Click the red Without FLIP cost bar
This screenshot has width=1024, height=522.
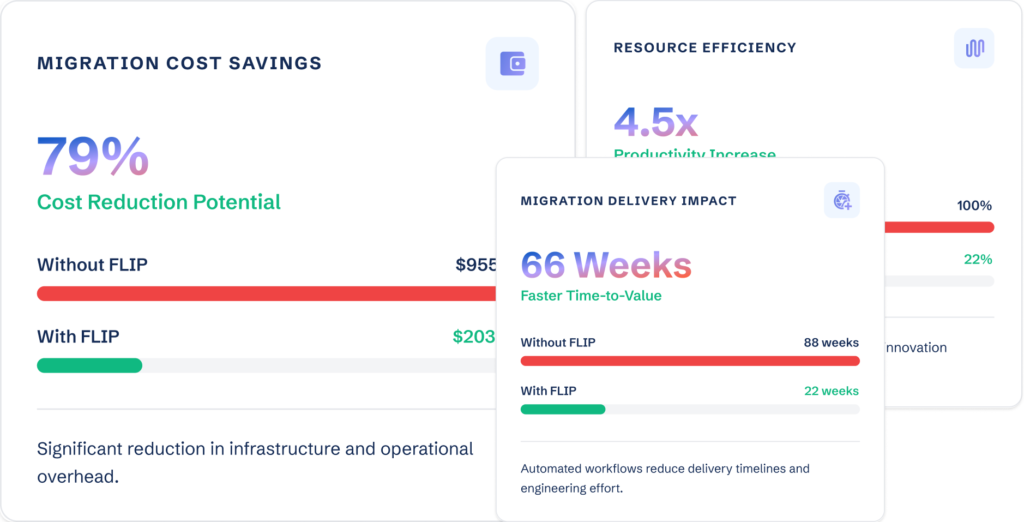tap(266, 293)
